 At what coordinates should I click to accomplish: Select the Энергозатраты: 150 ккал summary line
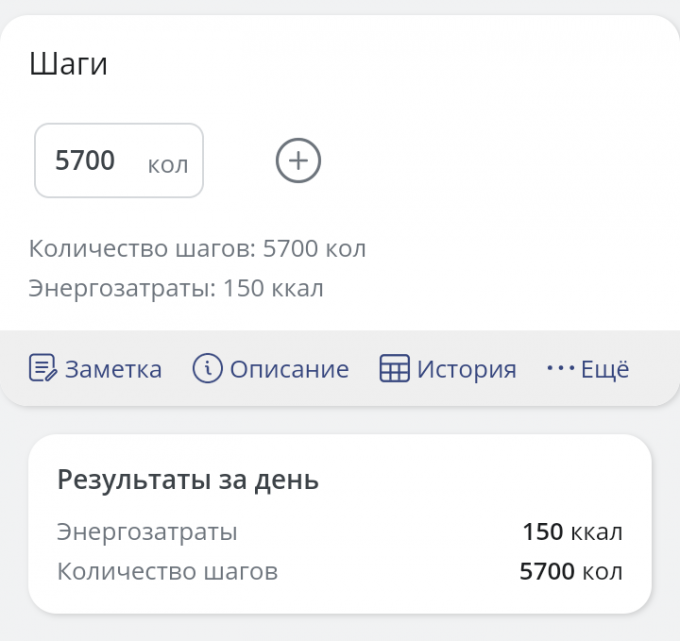pyautogui.click(x=176, y=288)
